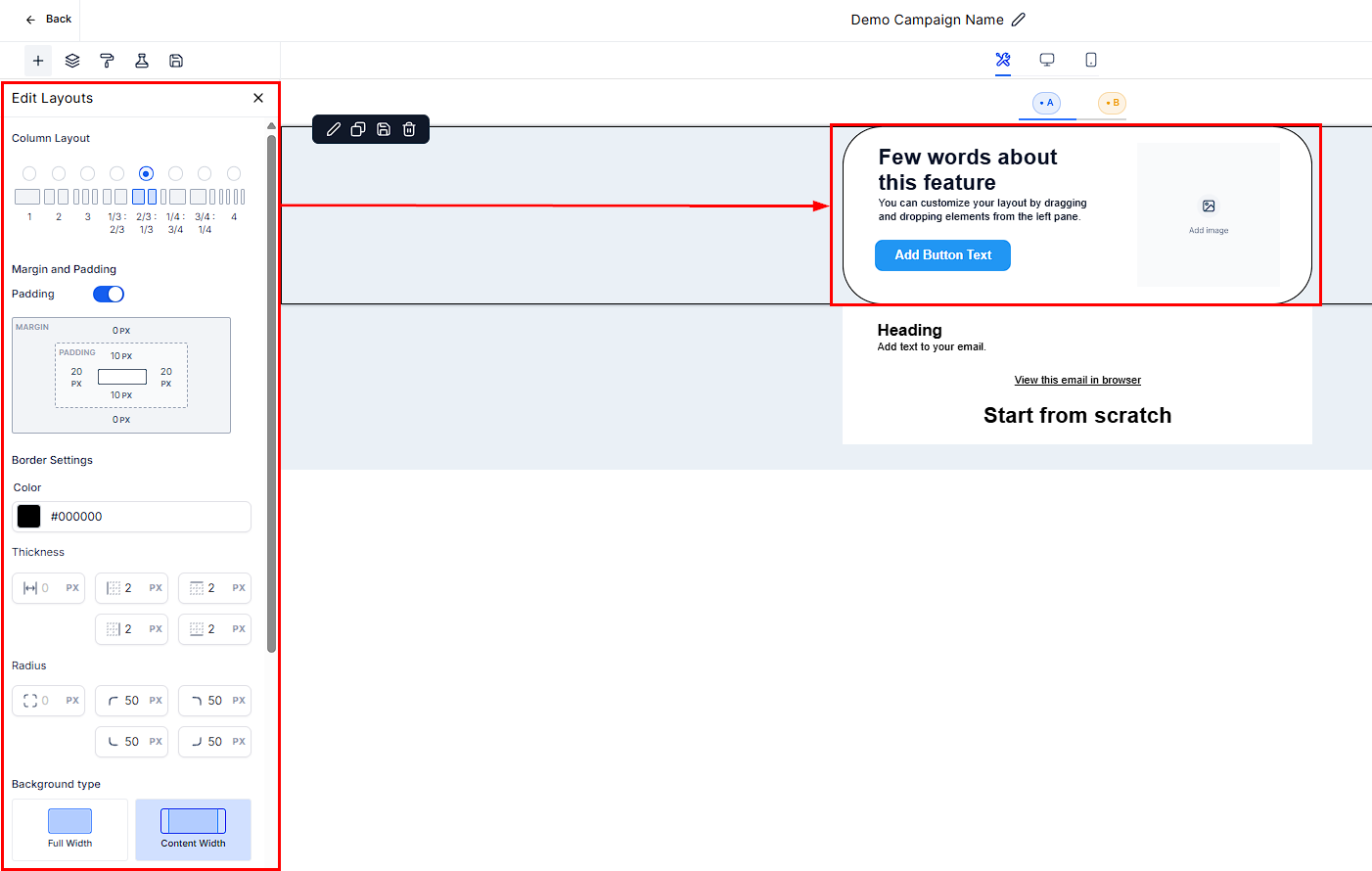Screen dimensions: 1372x871
Task: Click the plus add-element icon
Action: pyautogui.click(x=38, y=61)
